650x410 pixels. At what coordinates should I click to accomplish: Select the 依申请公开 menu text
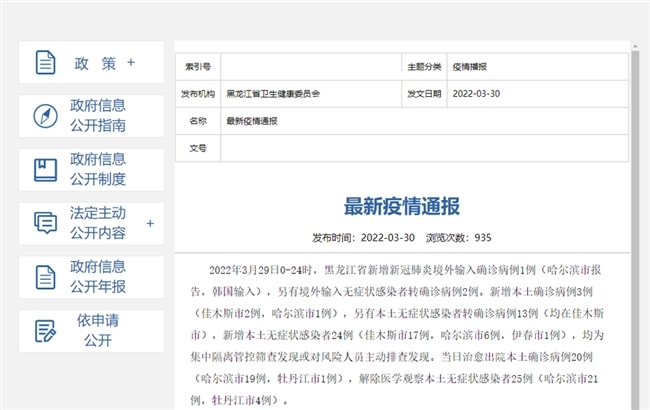(98, 331)
